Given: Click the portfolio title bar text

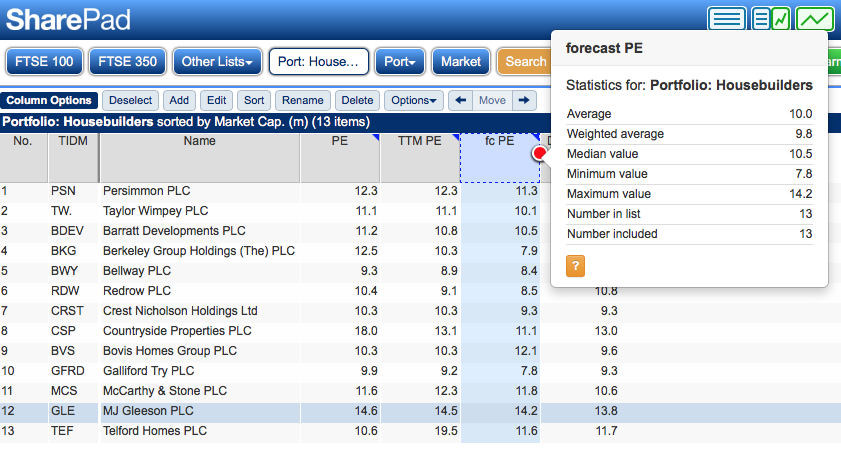Looking at the screenshot, I should (186, 122).
